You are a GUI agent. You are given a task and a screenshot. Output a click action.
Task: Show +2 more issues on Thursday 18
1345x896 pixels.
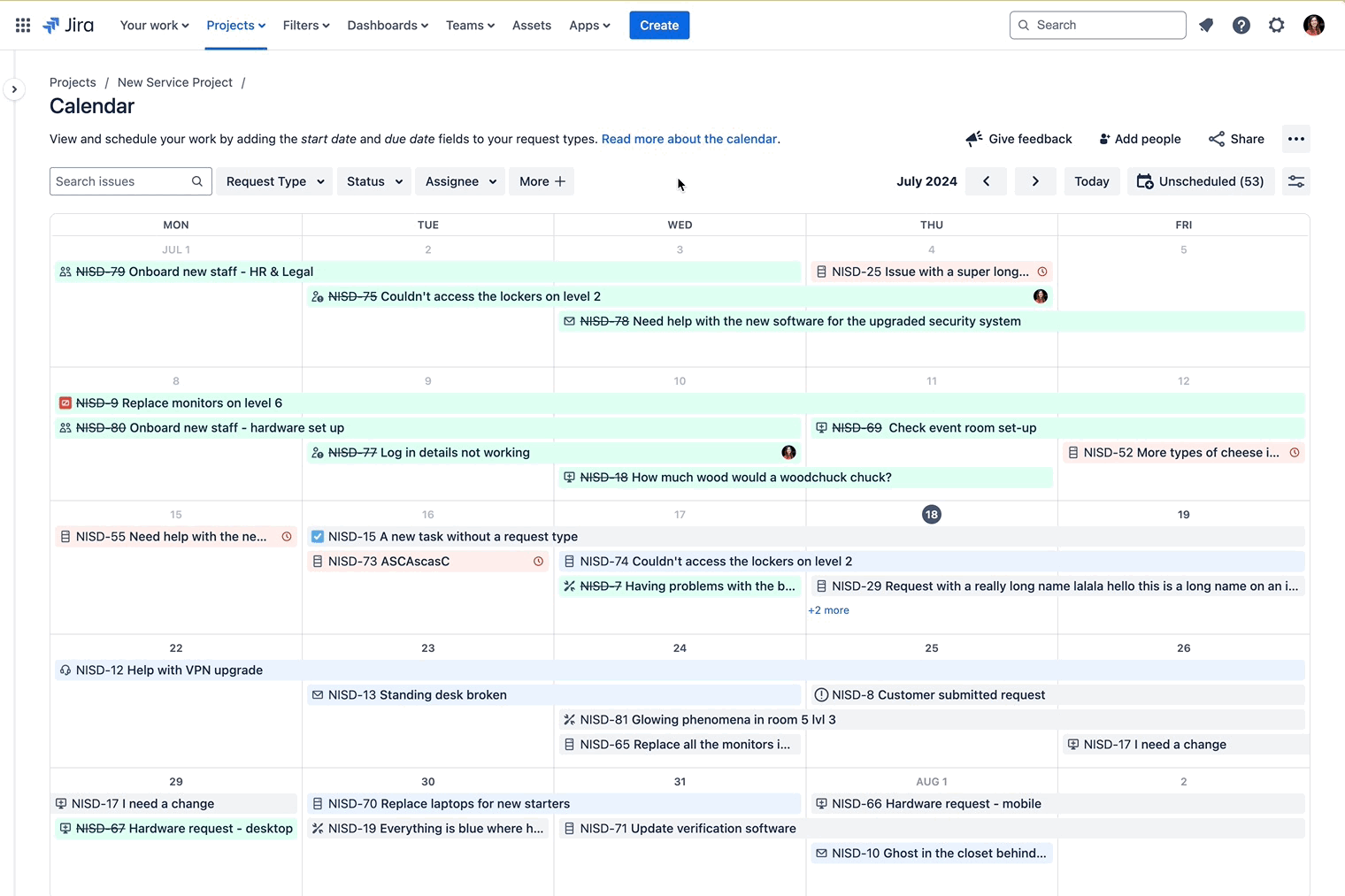[828, 610]
